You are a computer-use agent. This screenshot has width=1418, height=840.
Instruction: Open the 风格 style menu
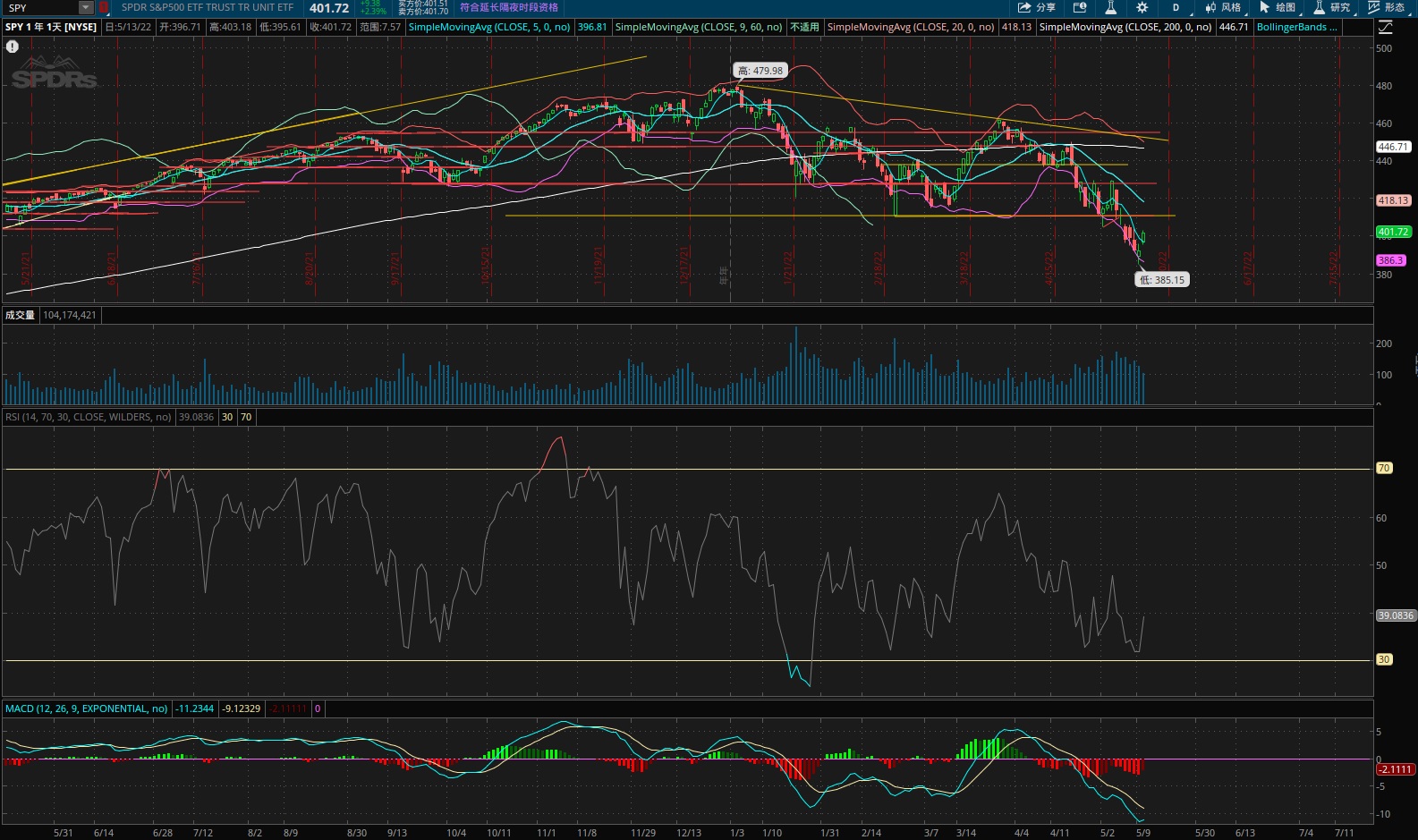click(x=1223, y=7)
